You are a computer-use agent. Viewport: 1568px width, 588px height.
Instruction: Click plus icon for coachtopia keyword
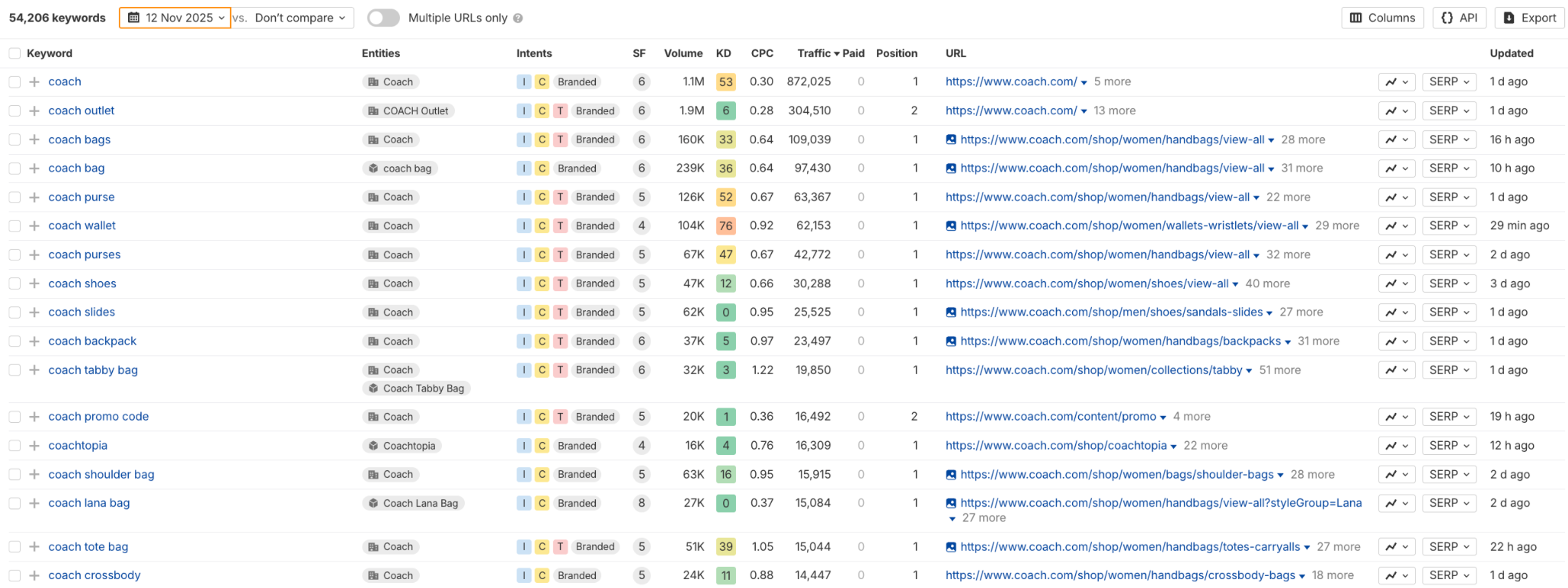[x=35, y=445]
